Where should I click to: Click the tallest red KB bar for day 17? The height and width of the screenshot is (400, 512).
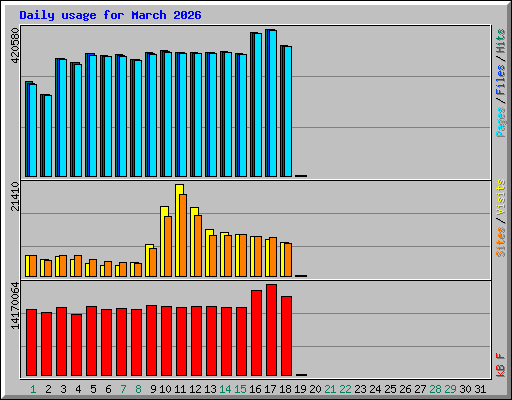point(271,330)
